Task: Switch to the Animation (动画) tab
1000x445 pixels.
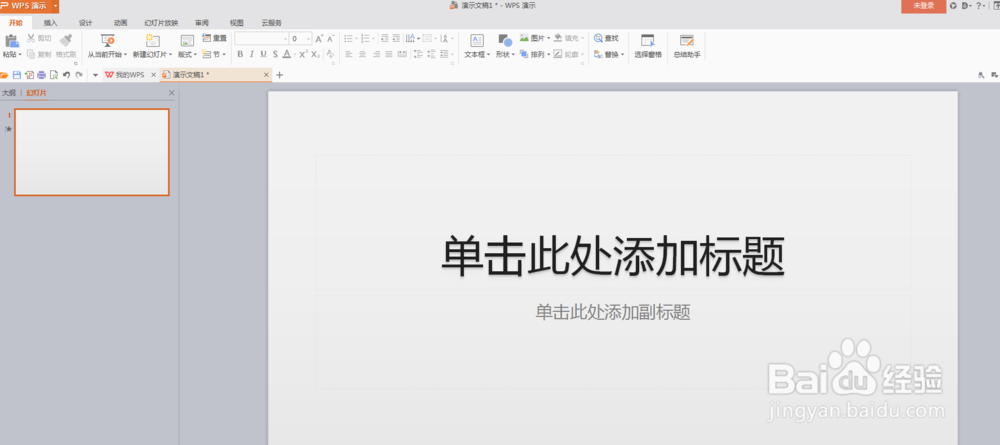Action: (x=121, y=23)
